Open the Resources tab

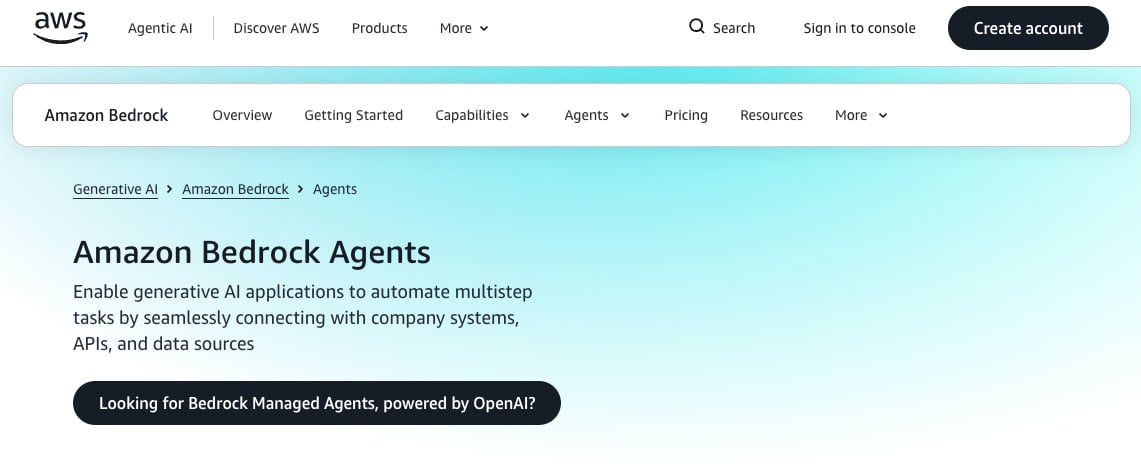tap(771, 115)
